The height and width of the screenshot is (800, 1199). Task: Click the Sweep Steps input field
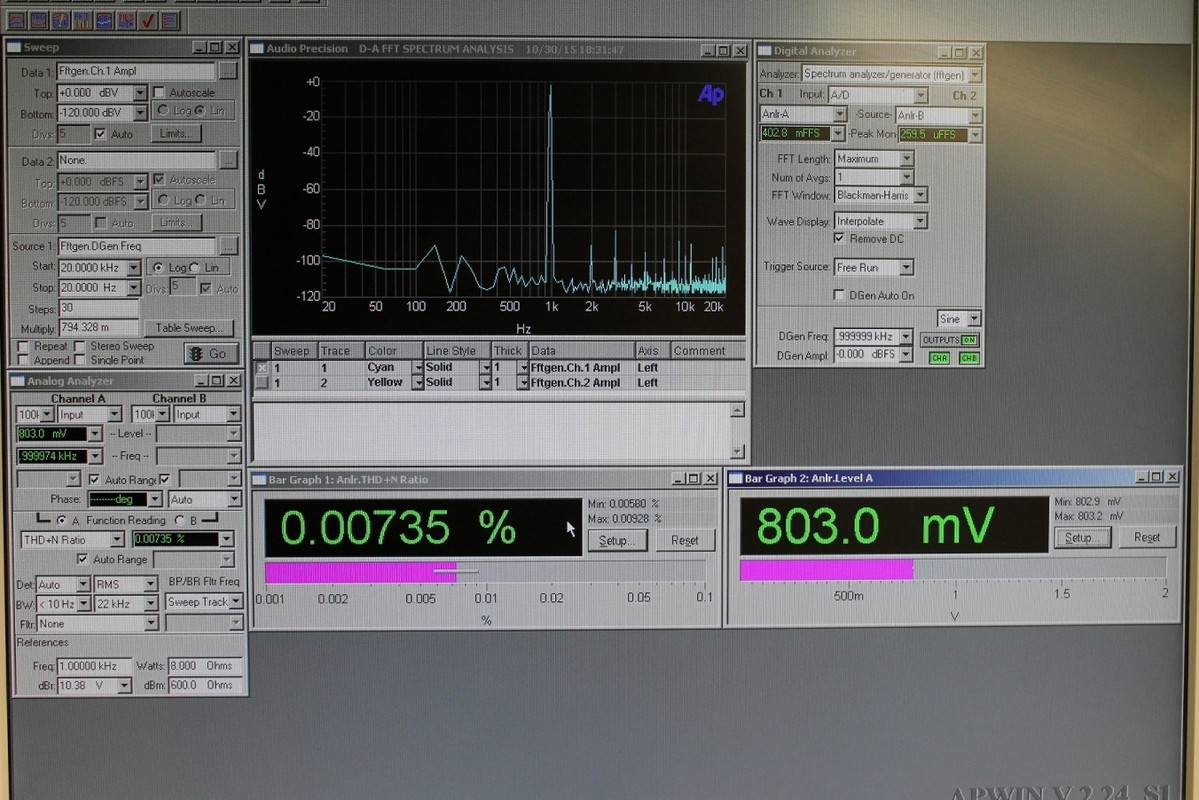tap(98, 308)
